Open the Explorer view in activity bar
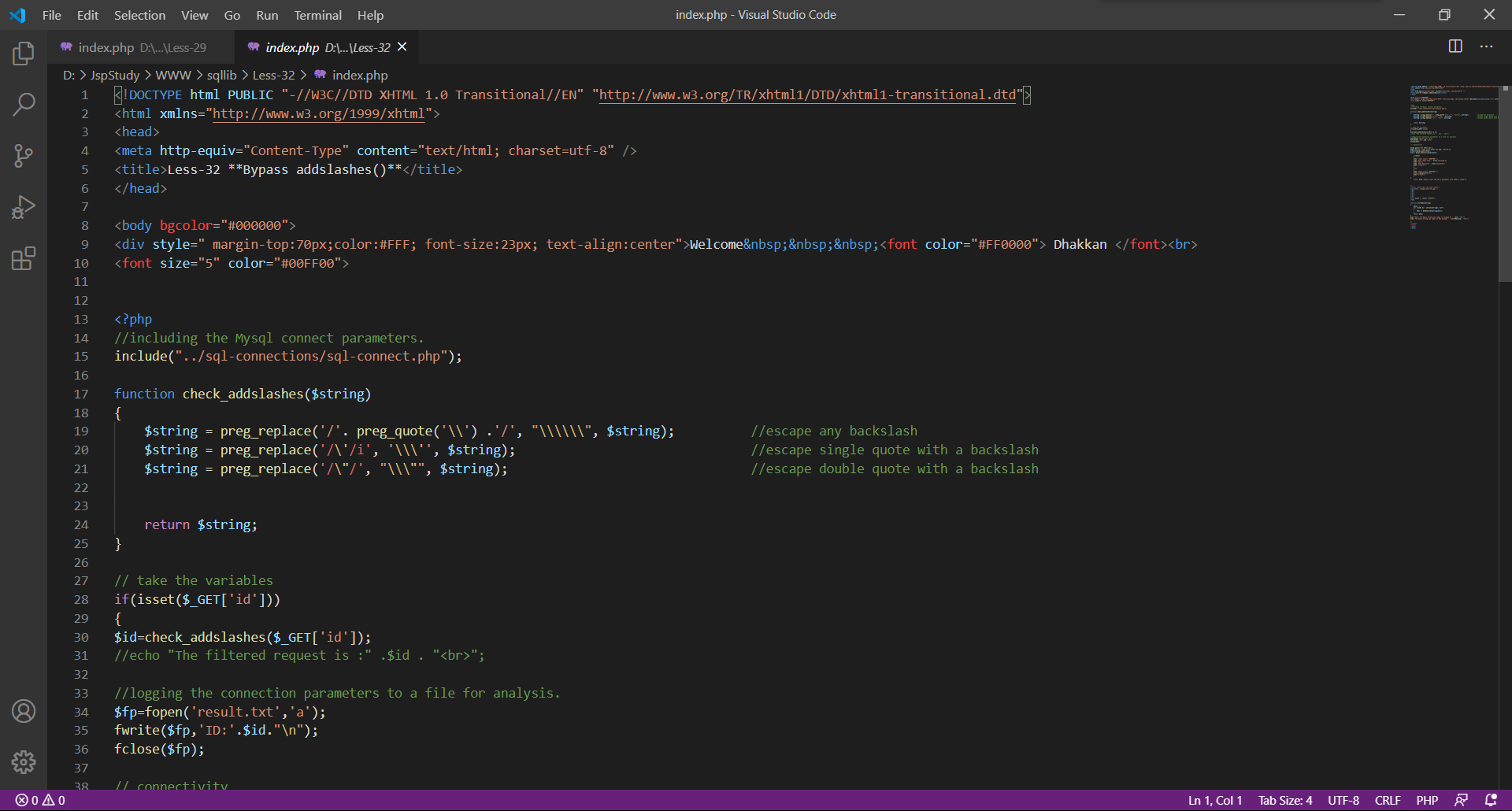This screenshot has width=1512, height=811. [24, 54]
